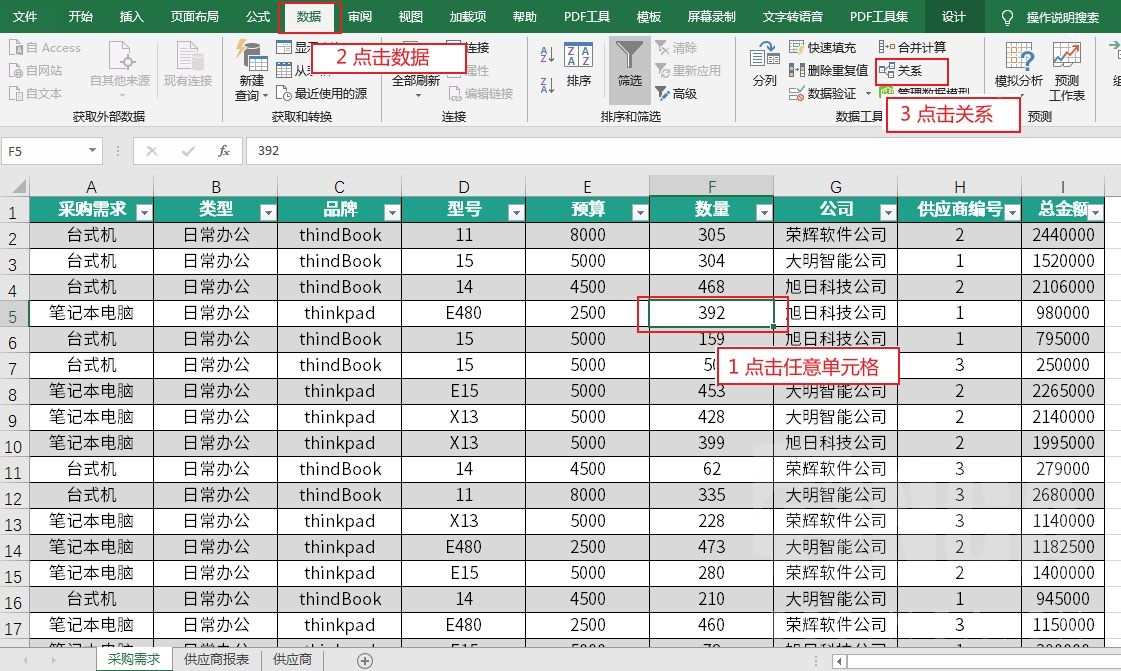Viewport: 1121px width, 671px height.
Task: Click the Text to Columns (分列) icon
Action: pos(764,55)
